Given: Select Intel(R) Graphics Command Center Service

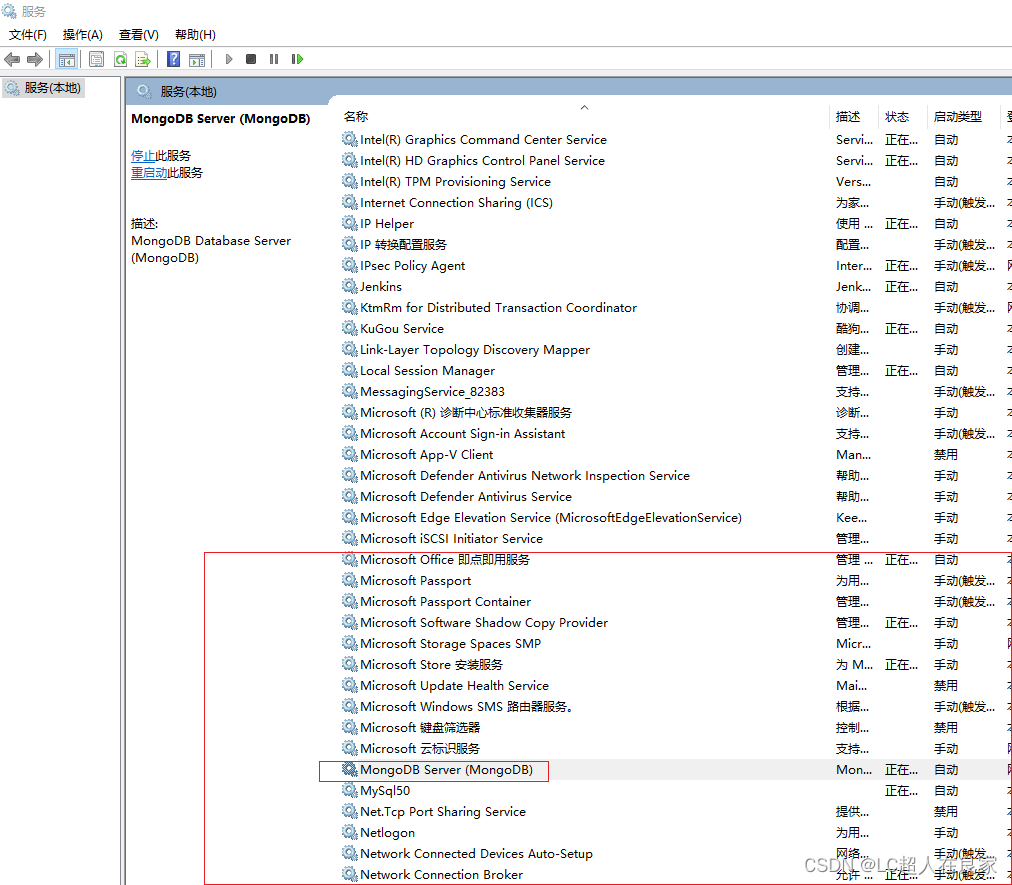Looking at the screenshot, I should tap(676, 140).
